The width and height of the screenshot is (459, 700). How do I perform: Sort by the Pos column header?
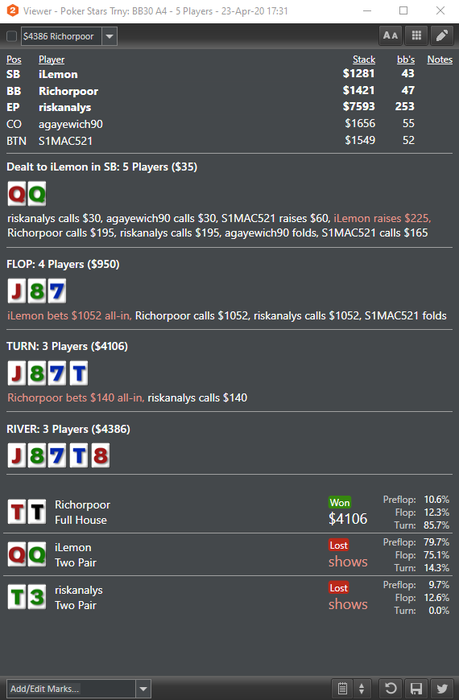click(14, 59)
